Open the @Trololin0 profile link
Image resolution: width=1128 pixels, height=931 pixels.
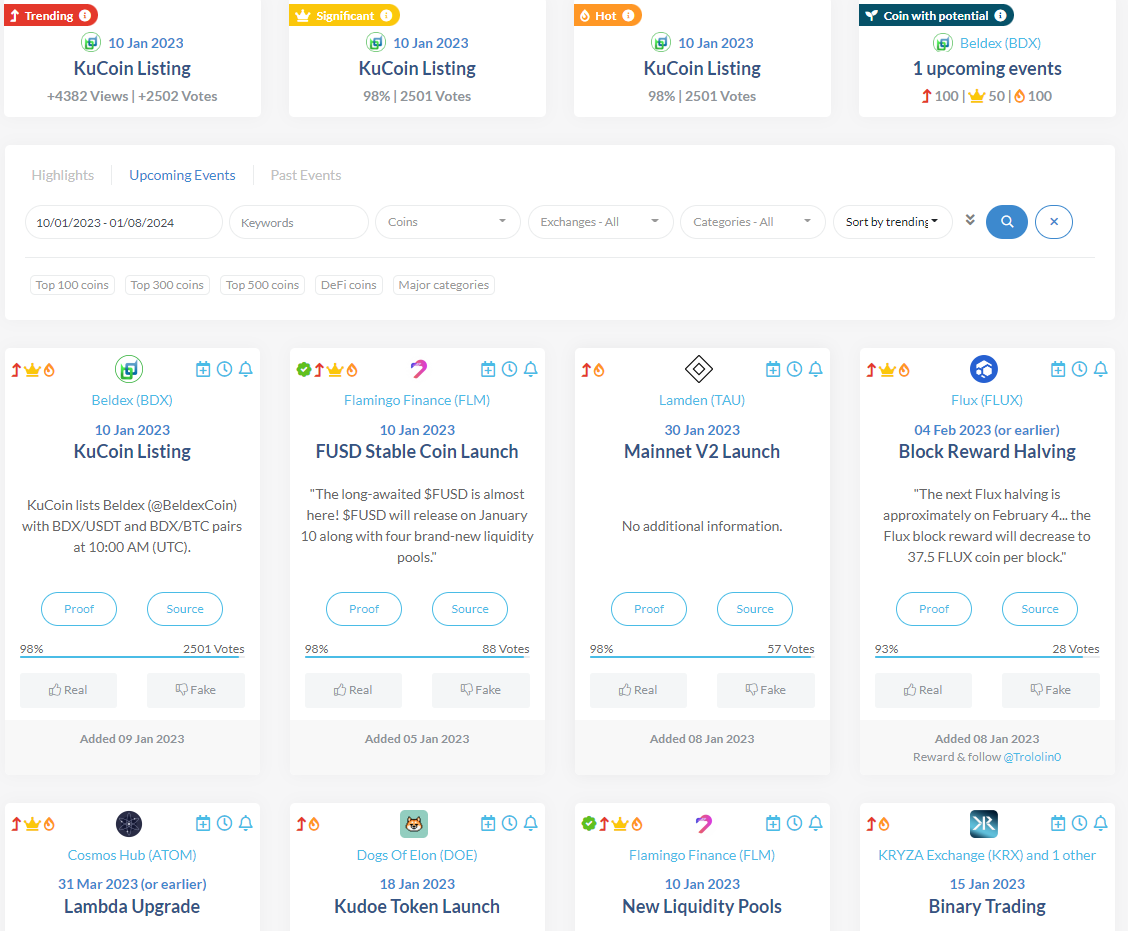tap(1032, 757)
